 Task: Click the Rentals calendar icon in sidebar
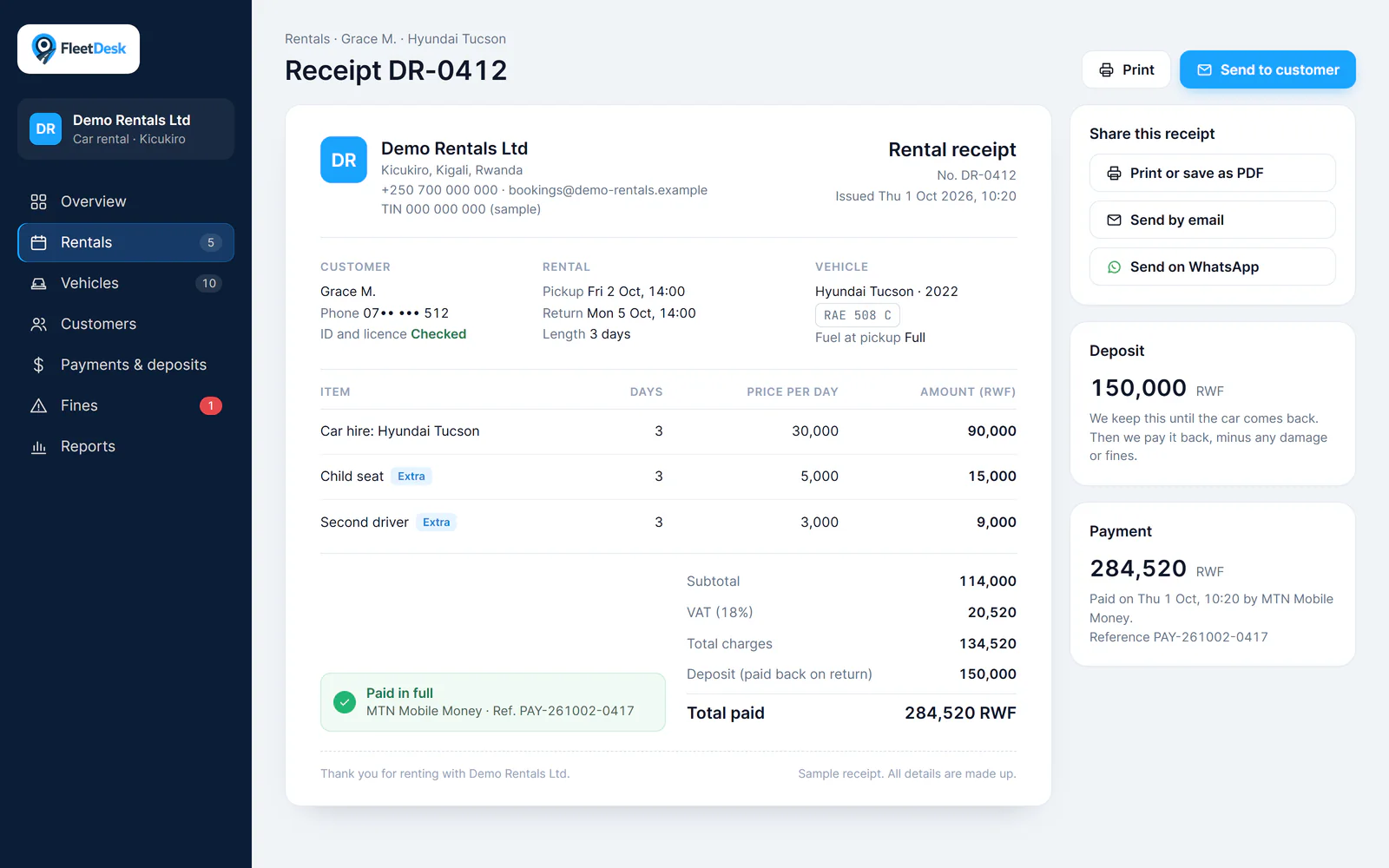point(38,242)
